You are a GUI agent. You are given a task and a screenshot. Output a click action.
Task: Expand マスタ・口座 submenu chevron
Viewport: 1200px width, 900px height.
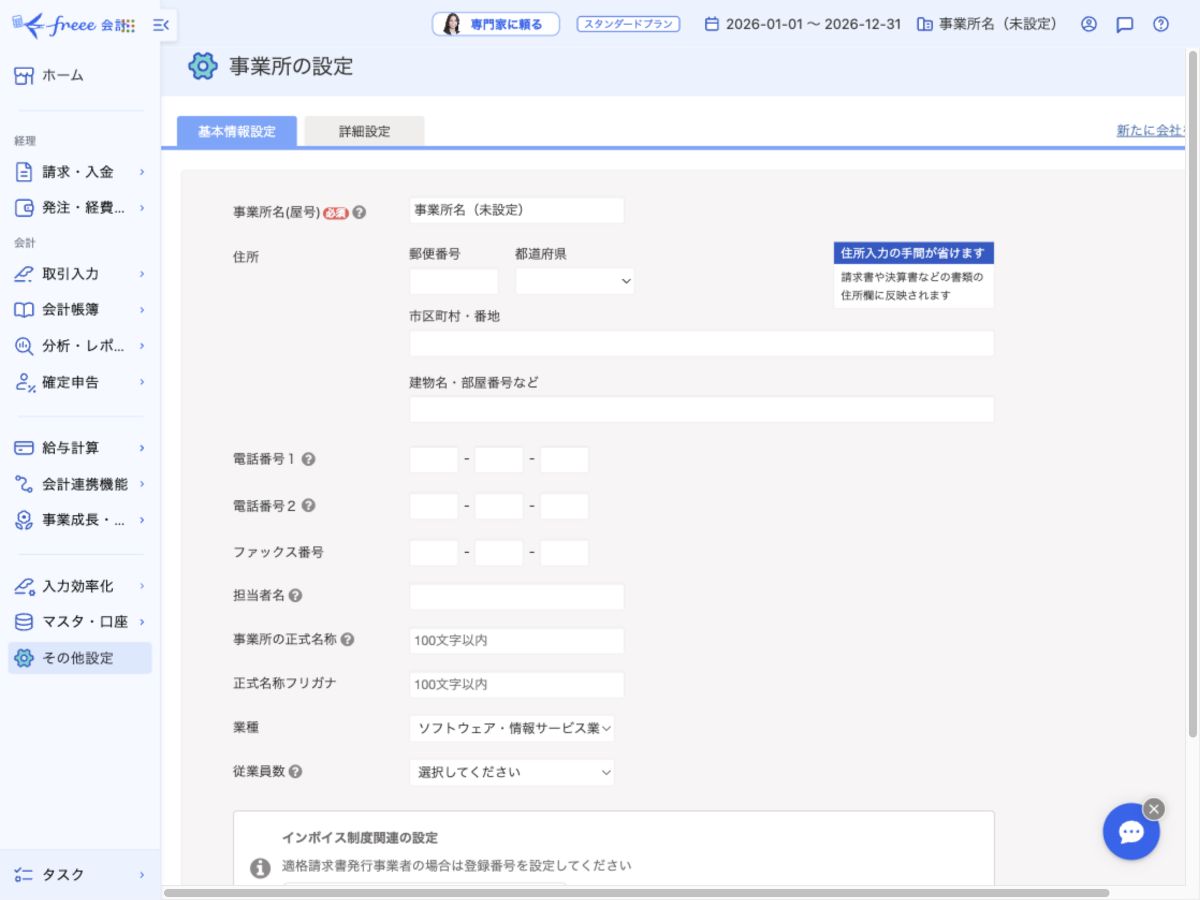click(x=141, y=622)
